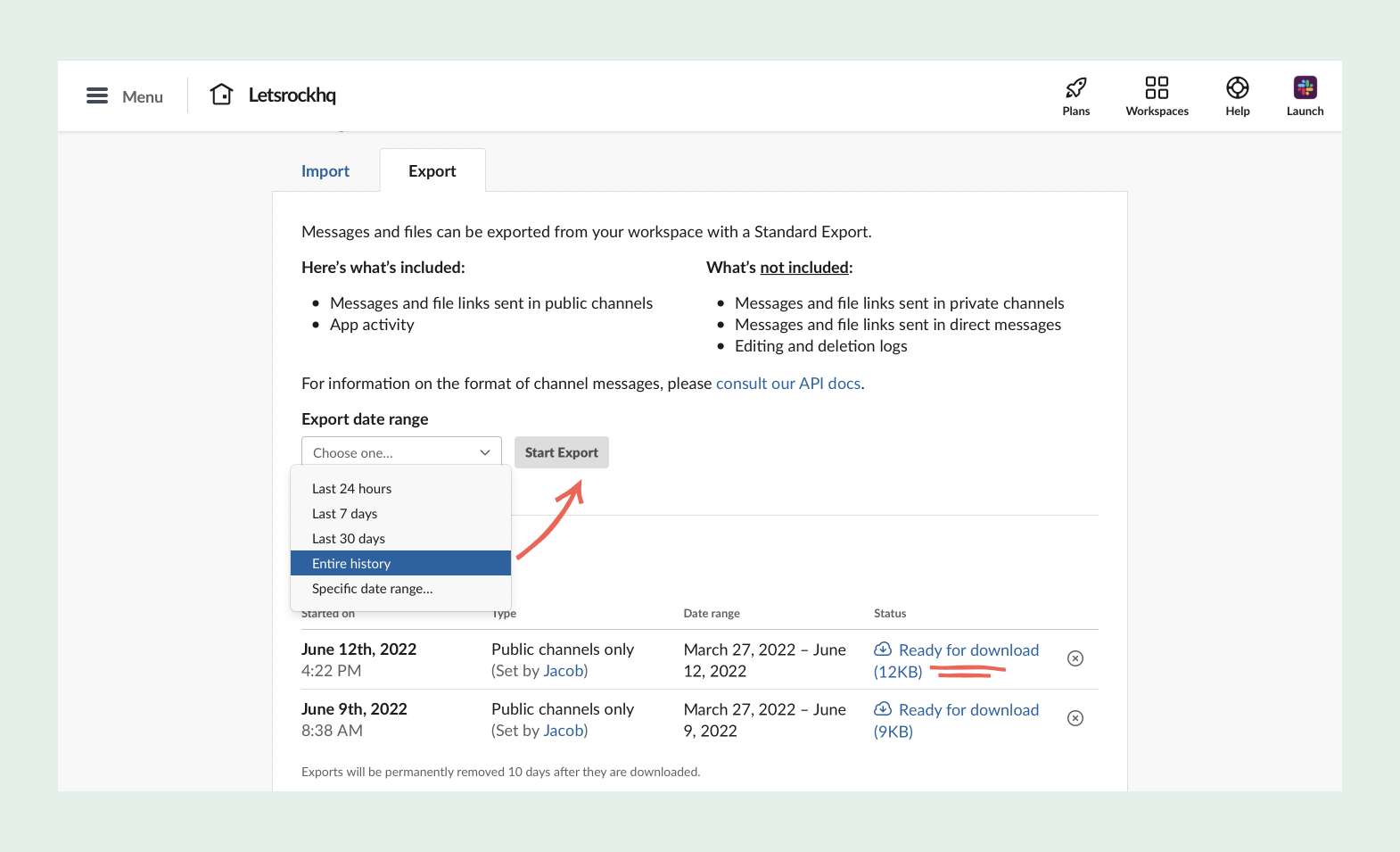
Task: Launch Slack using the Launch icon
Action: tap(1305, 87)
